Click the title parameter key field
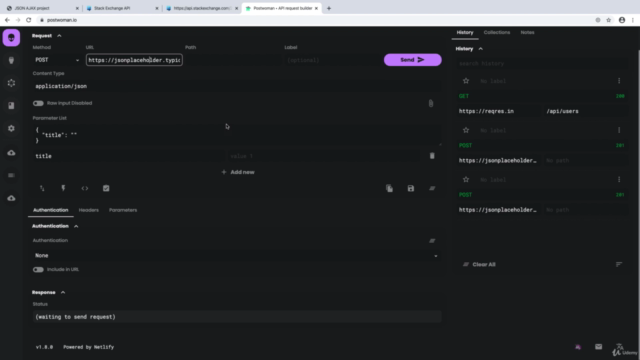640x360 pixels. point(129,156)
